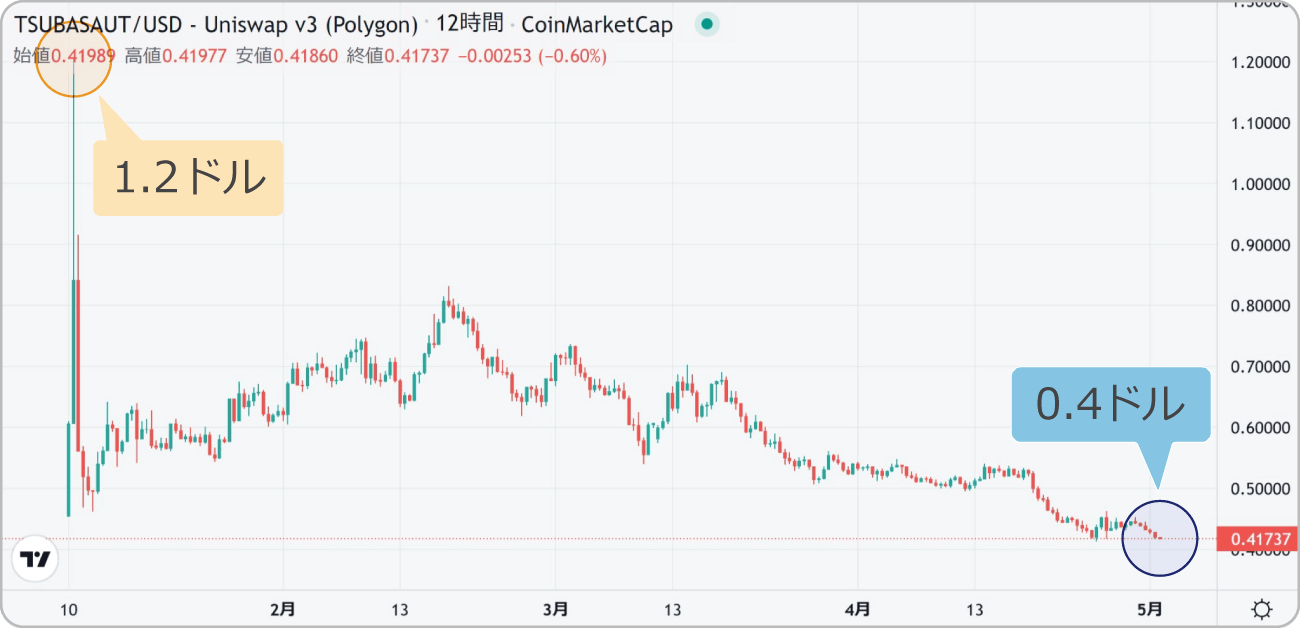
Task: Click the 13 date label between 4月 and 5月
Action: tap(974, 608)
